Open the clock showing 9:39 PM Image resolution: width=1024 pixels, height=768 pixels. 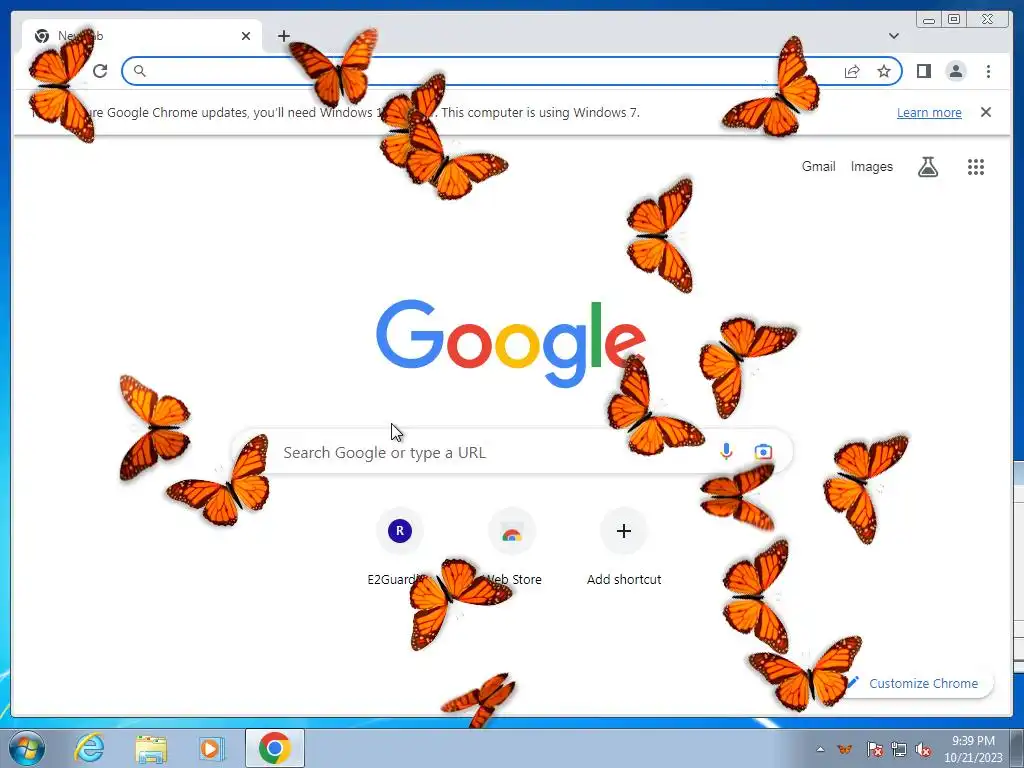pos(973,749)
